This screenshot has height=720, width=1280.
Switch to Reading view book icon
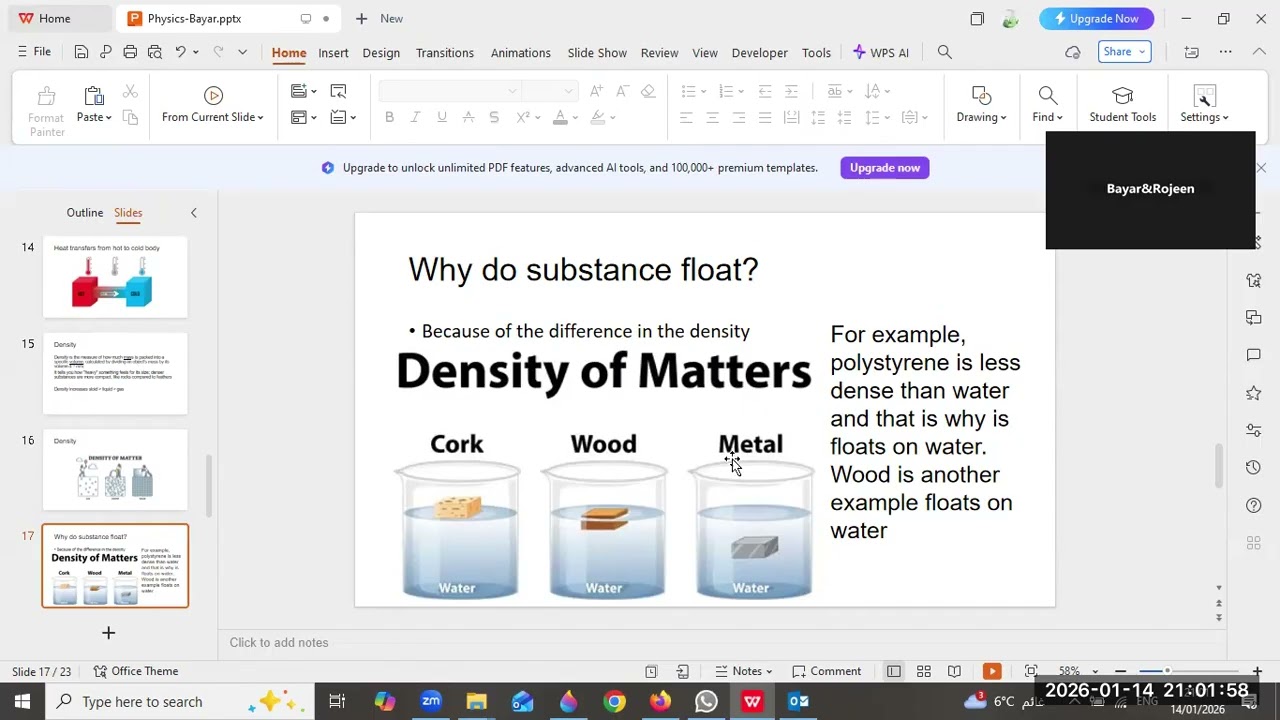click(x=954, y=671)
